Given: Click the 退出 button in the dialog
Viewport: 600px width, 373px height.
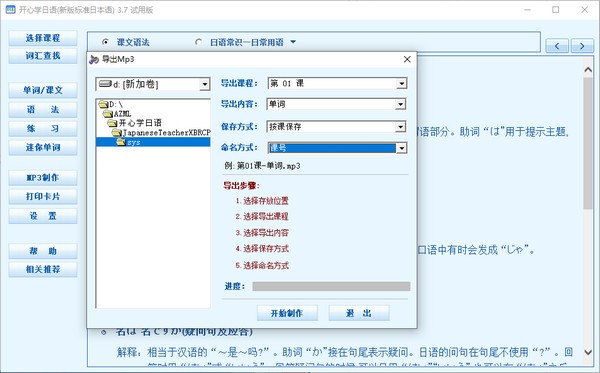Looking at the screenshot, I should [359, 313].
